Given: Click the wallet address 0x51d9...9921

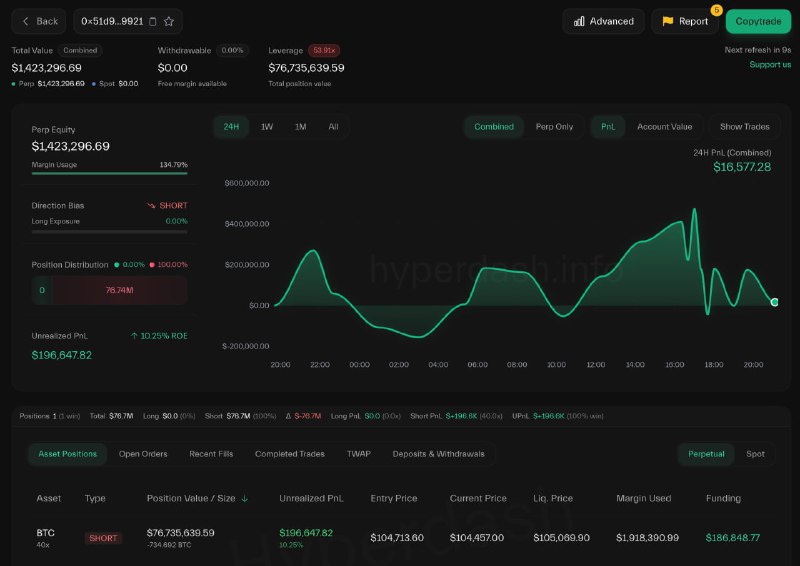Looking at the screenshot, I should [112, 21].
